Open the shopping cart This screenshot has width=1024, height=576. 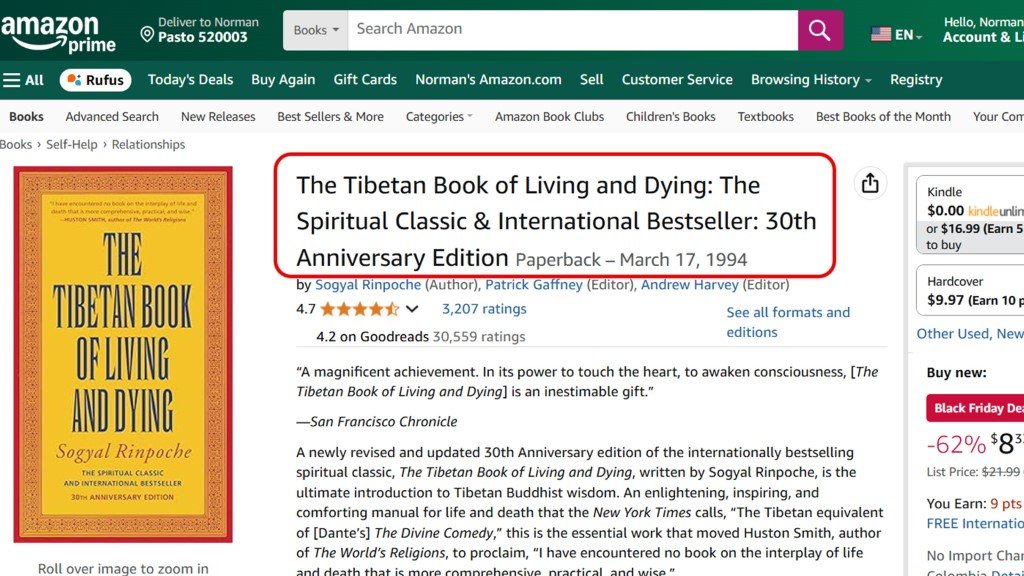(x=1018, y=30)
